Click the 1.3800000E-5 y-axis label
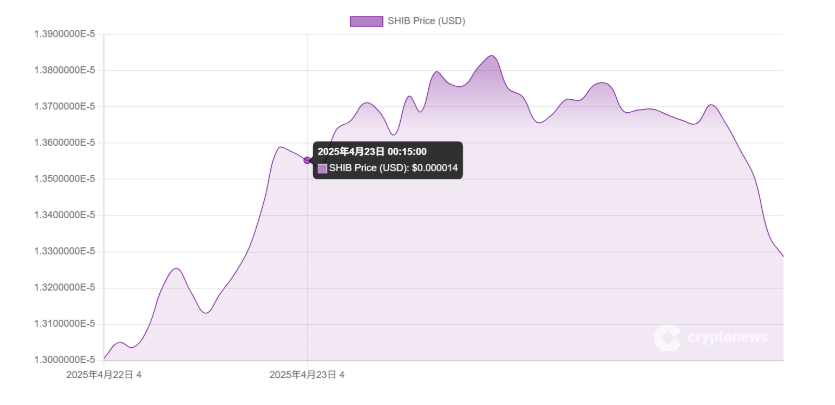 pos(65,70)
